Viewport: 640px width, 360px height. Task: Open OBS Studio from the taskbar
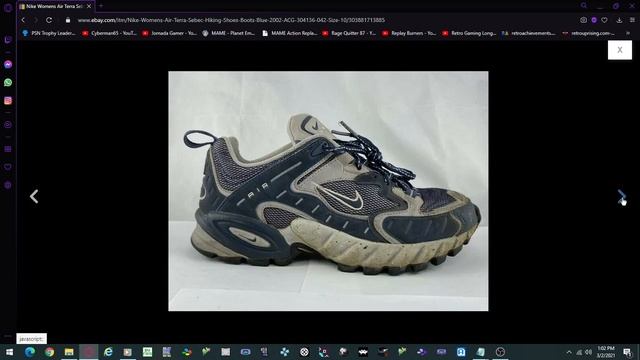coord(500,352)
